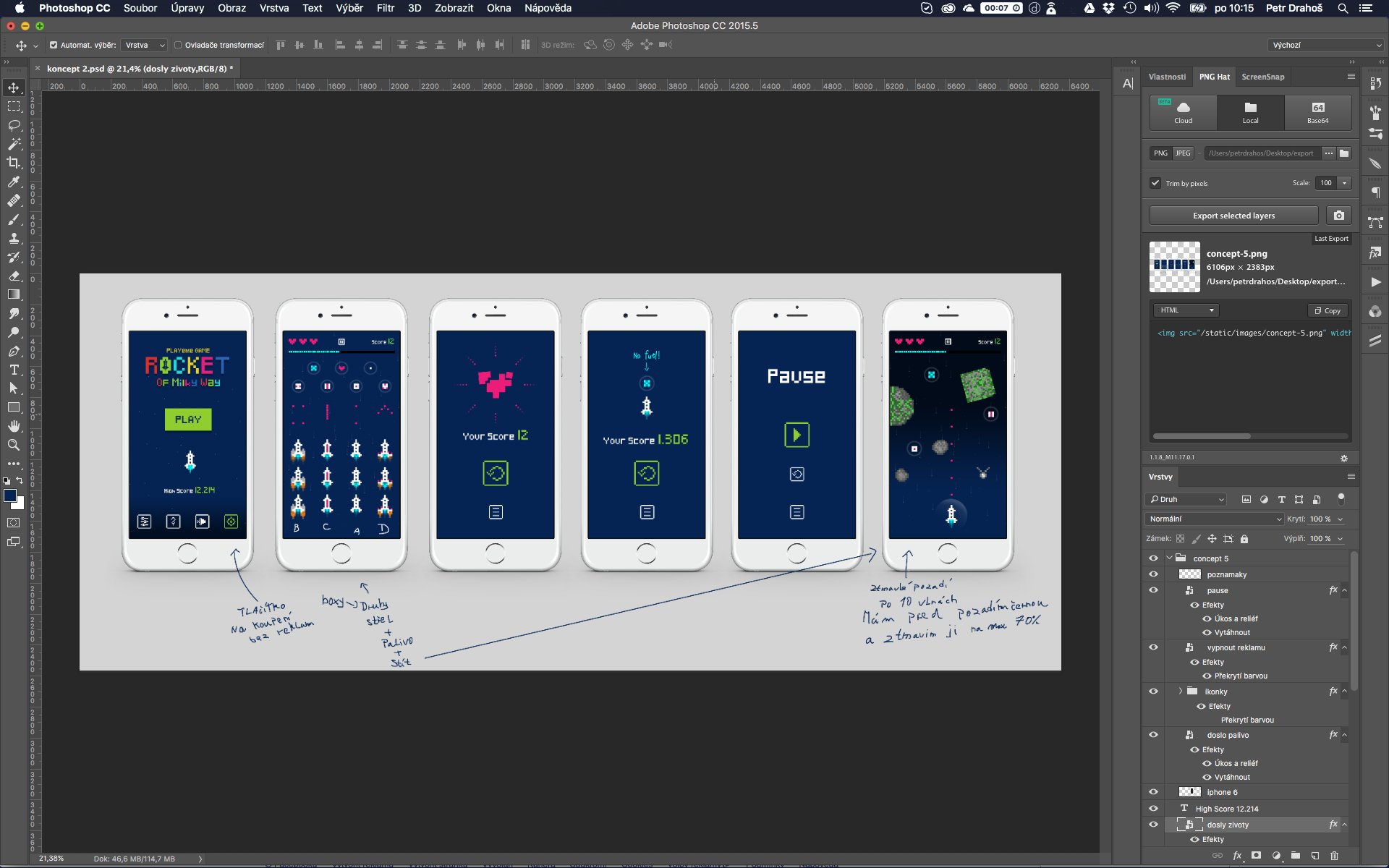Select the Hand tool

[14, 426]
